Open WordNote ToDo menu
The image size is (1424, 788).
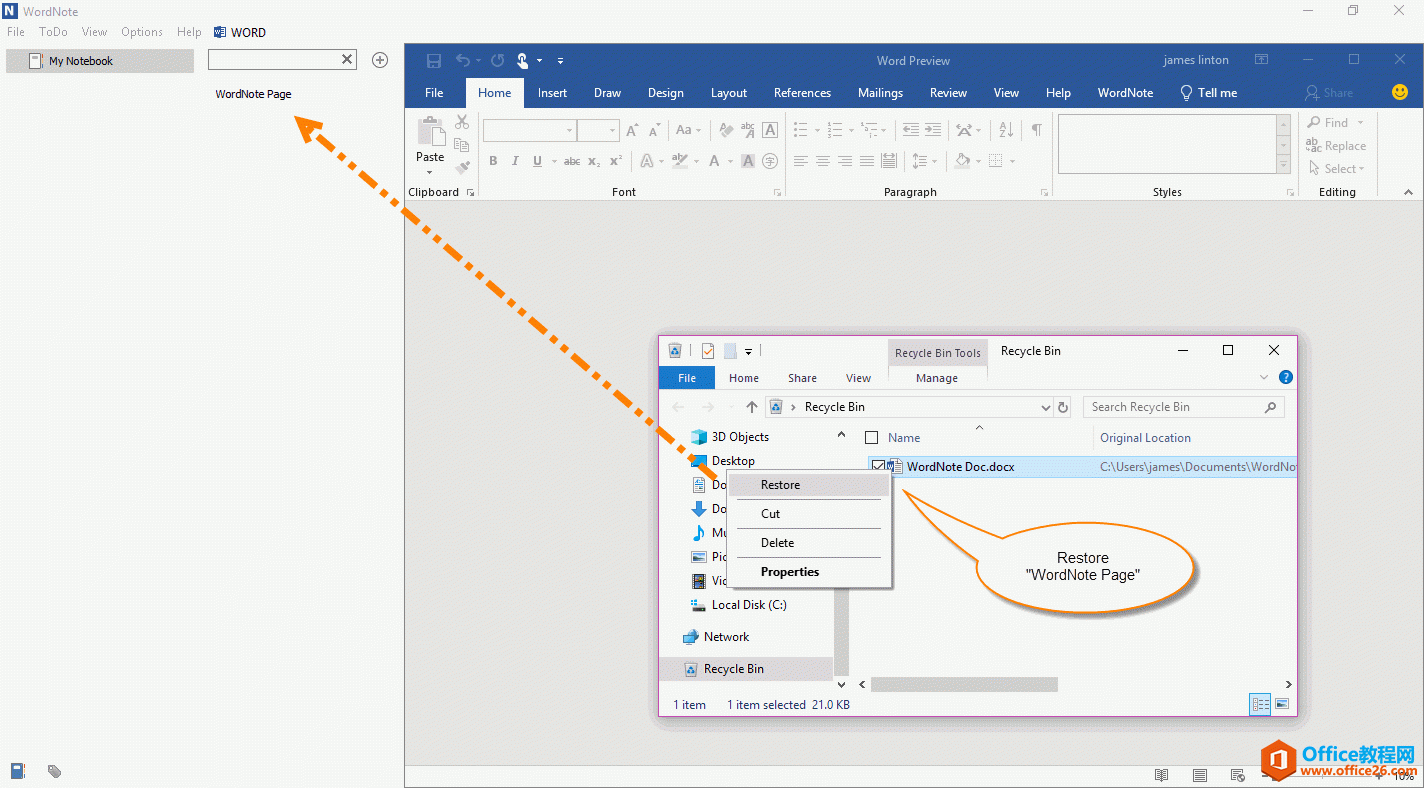point(53,32)
